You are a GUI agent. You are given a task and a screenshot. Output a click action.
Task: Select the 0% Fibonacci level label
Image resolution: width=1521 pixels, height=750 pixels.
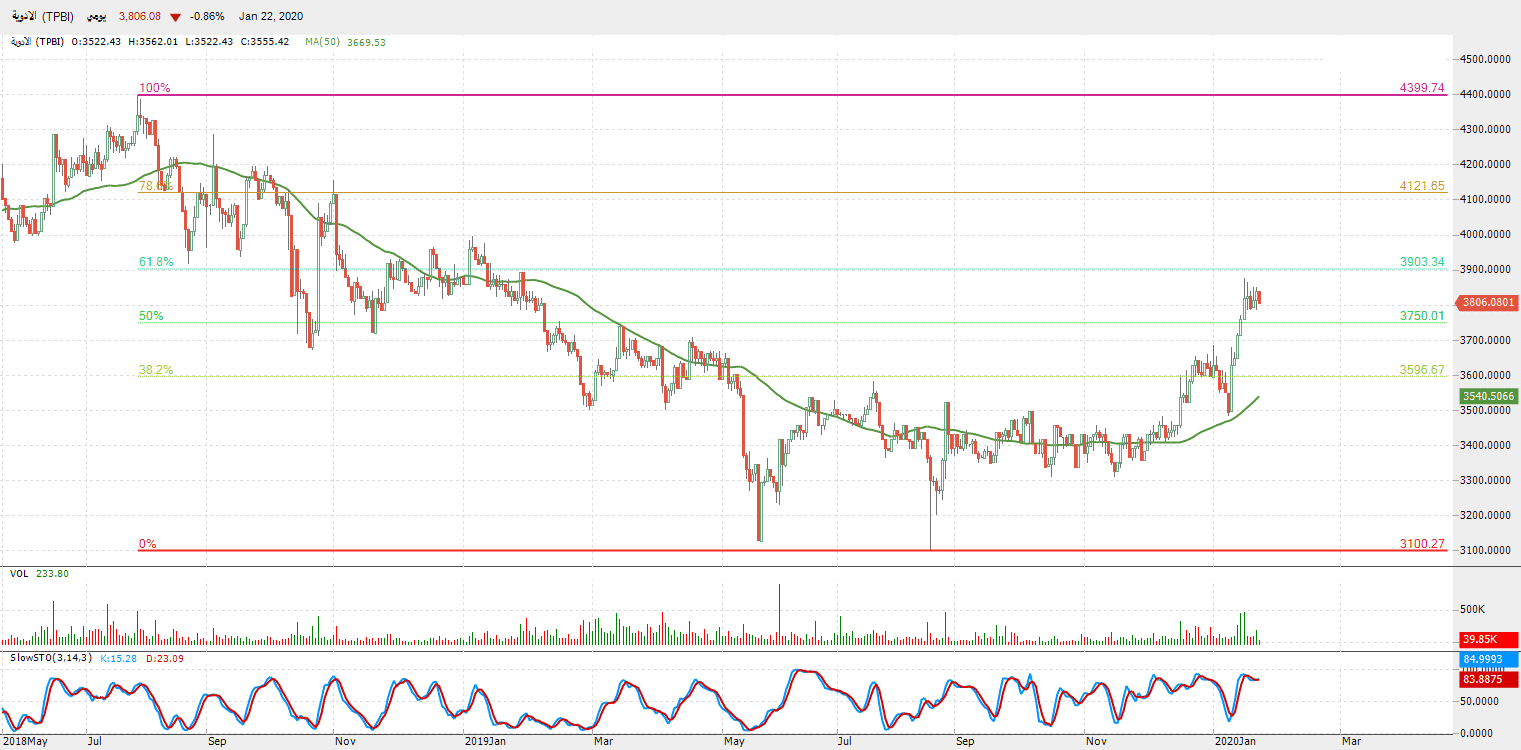147,544
